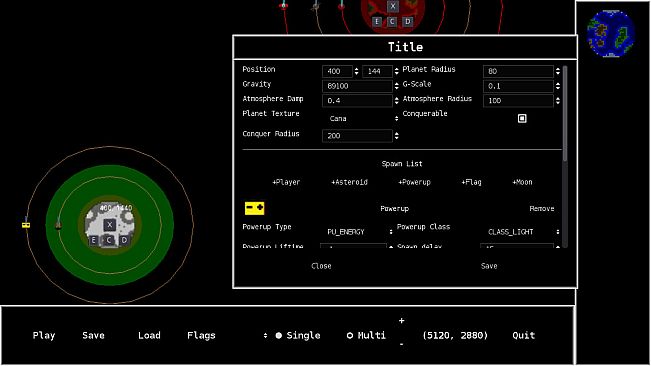Select the small asteroid on the inner orbit
This screenshot has height=366, width=651.
(x=59, y=225)
